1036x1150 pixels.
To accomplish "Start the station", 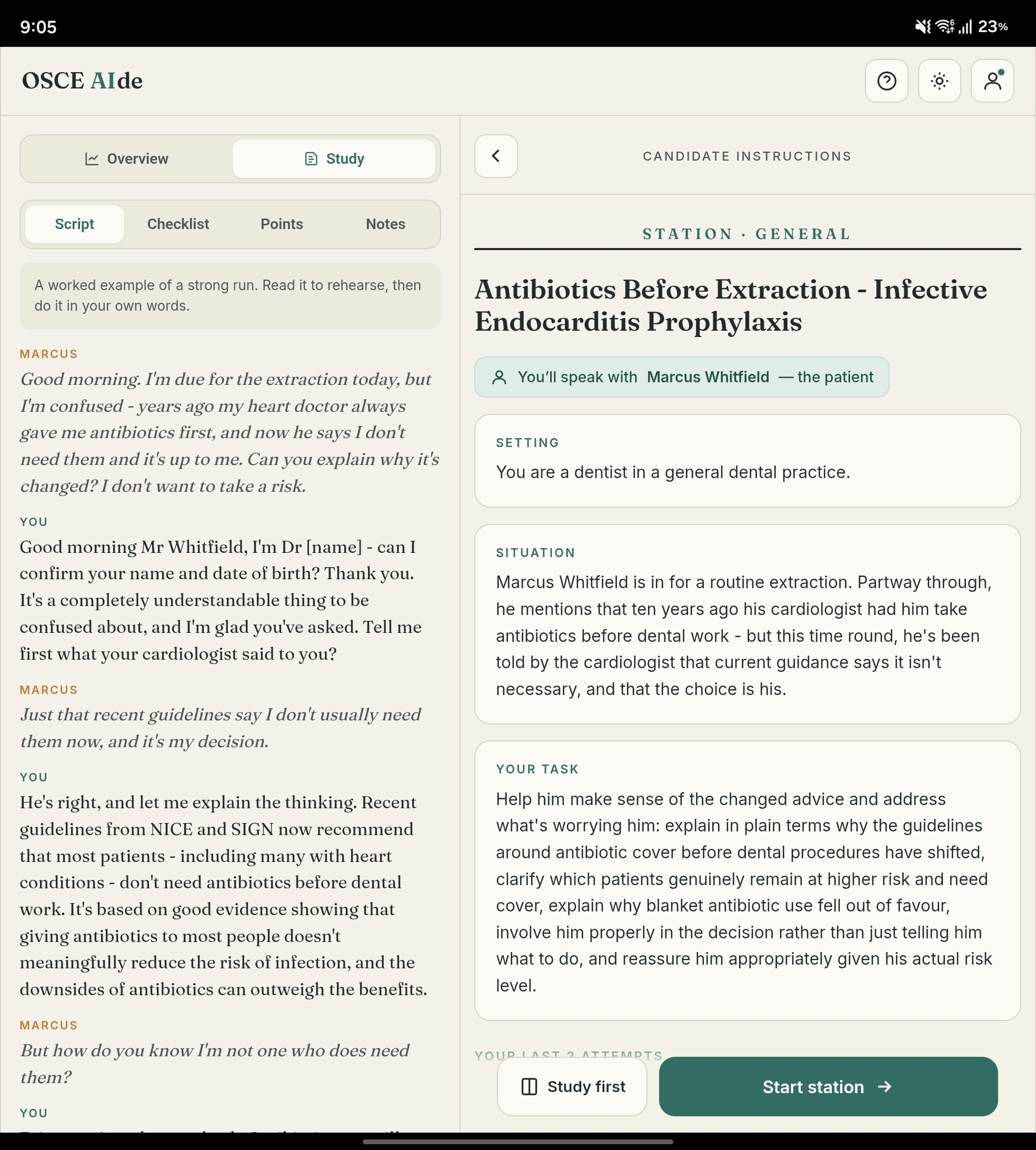I will (828, 1086).
